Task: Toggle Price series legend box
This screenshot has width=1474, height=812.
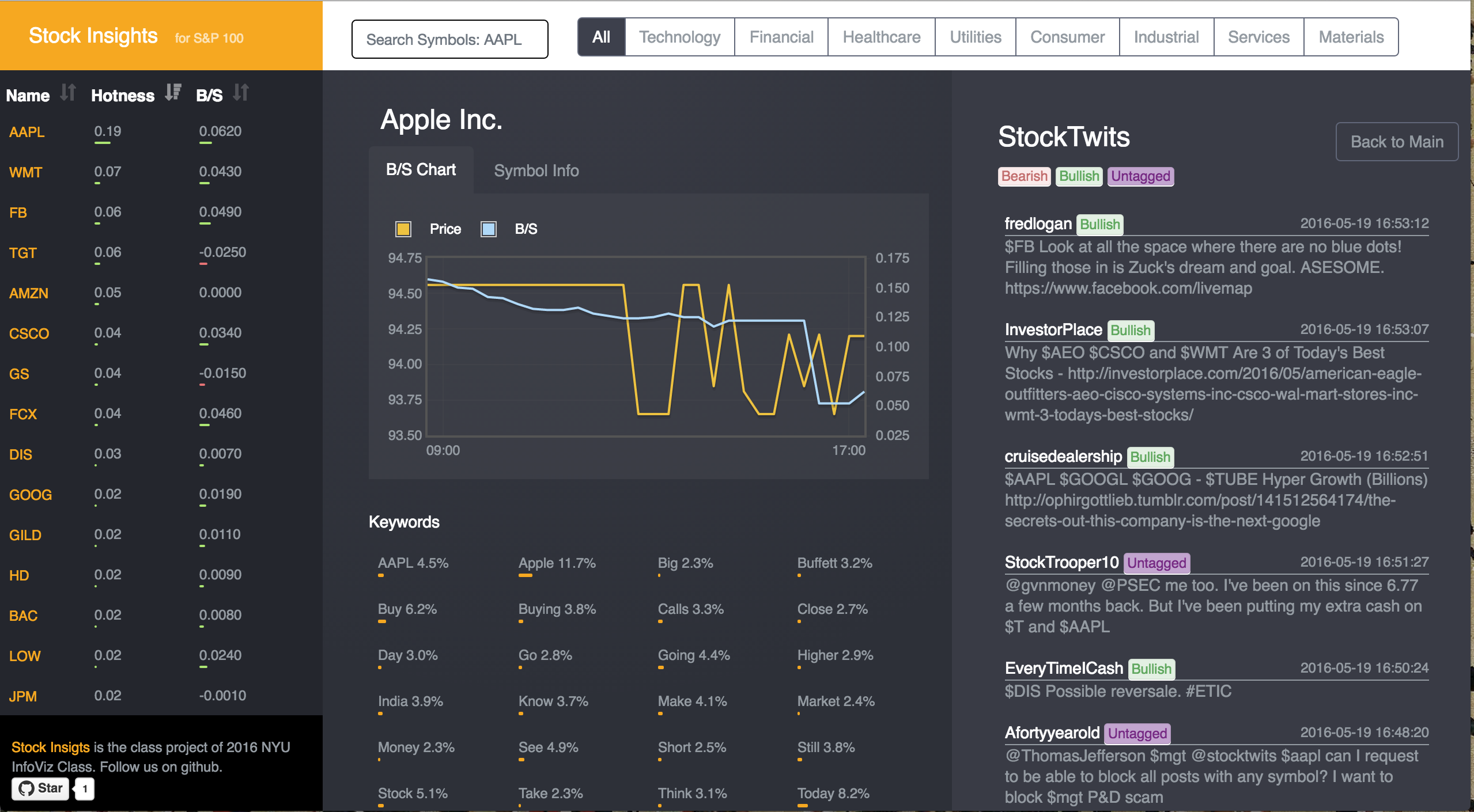Action: point(403,229)
